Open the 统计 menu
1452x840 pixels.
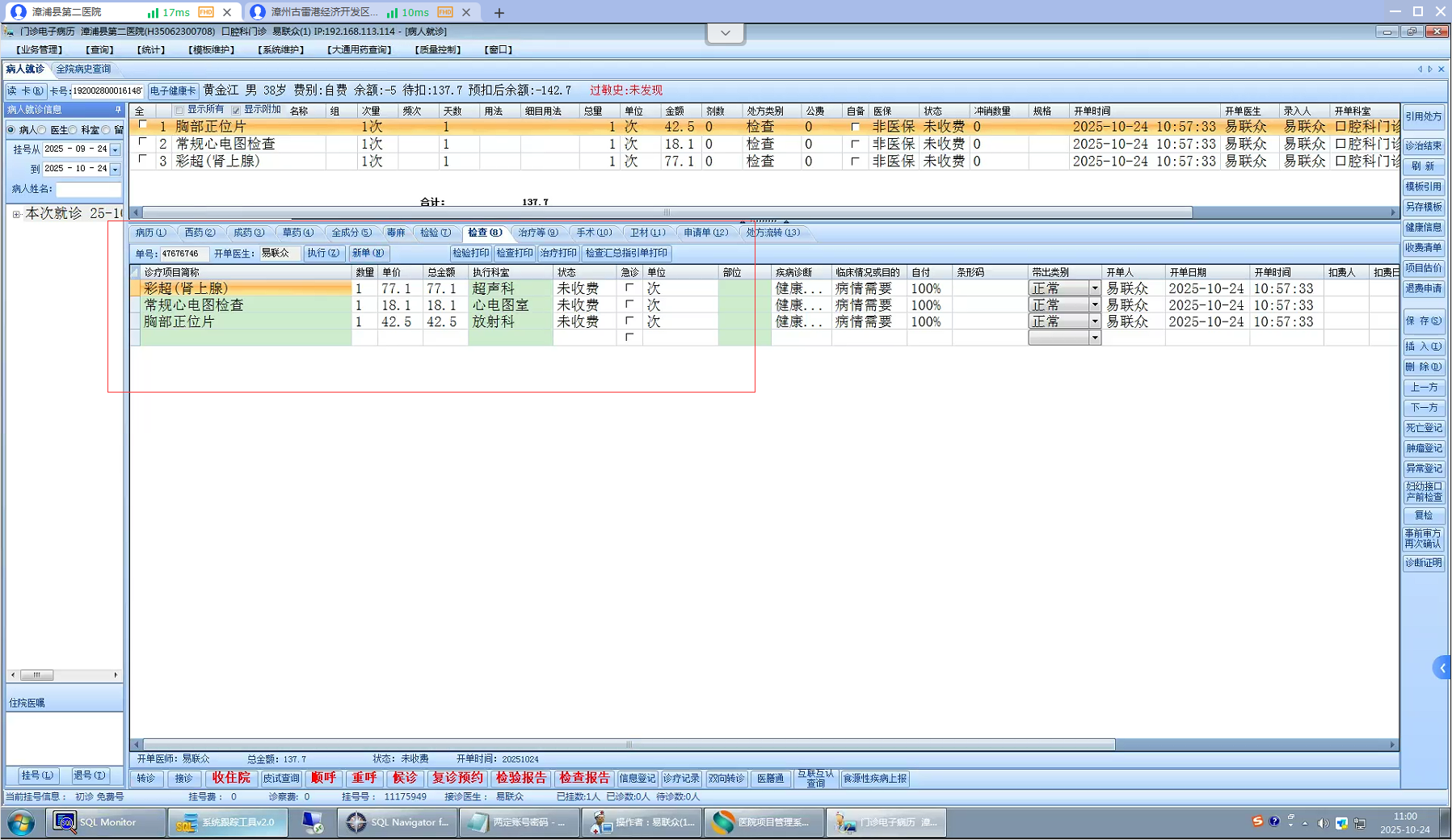click(x=151, y=50)
